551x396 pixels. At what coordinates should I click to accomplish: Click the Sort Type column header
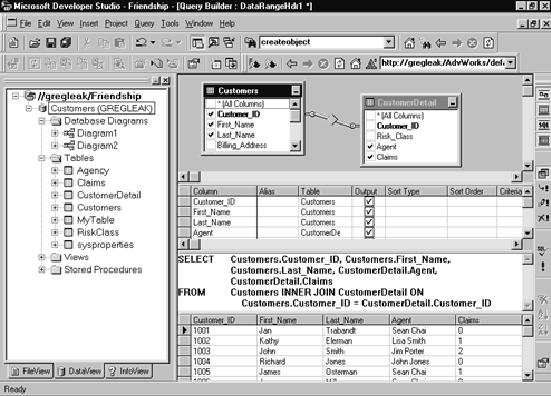point(416,191)
